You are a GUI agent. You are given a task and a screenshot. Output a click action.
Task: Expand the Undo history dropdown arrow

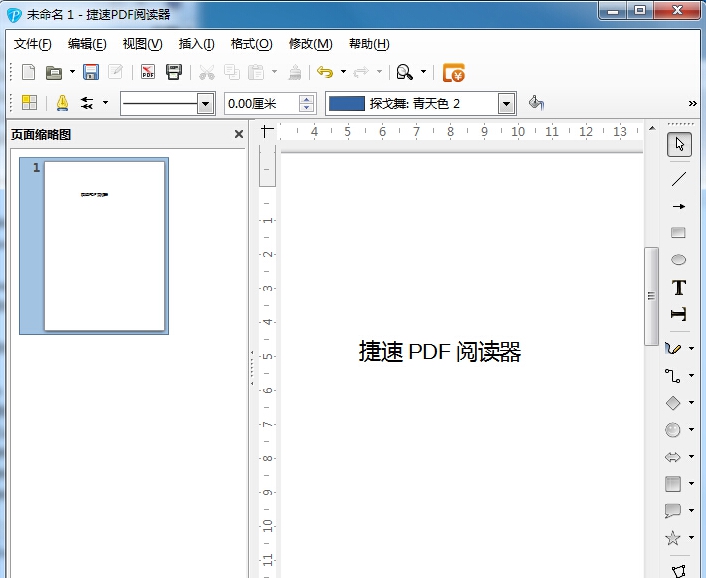coord(343,72)
